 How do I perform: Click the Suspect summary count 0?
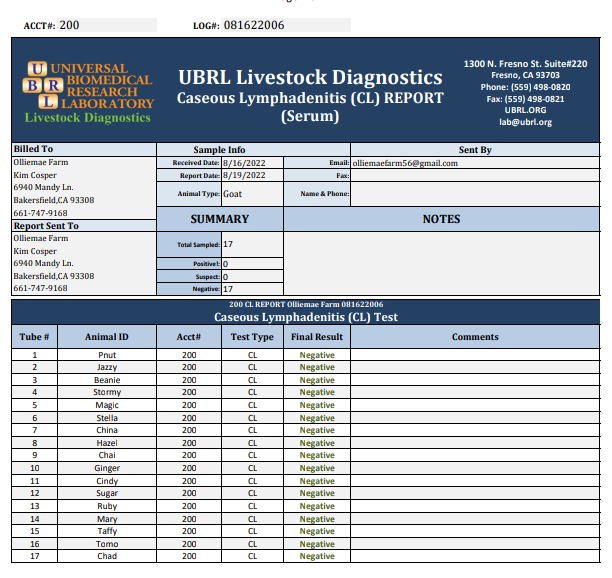click(x=226, y=277)
